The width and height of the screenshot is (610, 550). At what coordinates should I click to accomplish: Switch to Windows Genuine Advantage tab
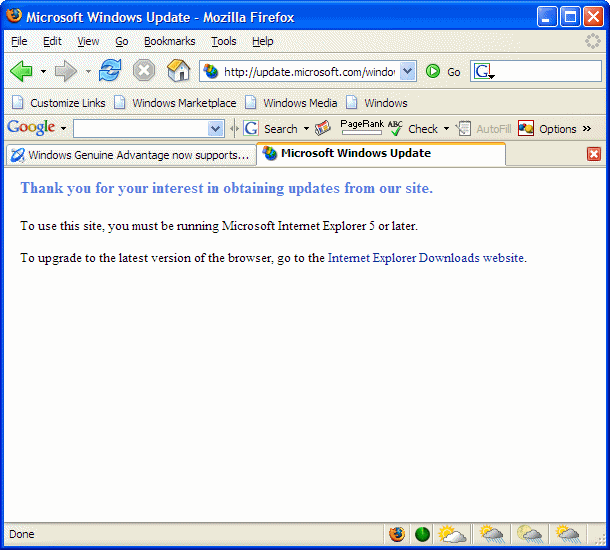131,155
